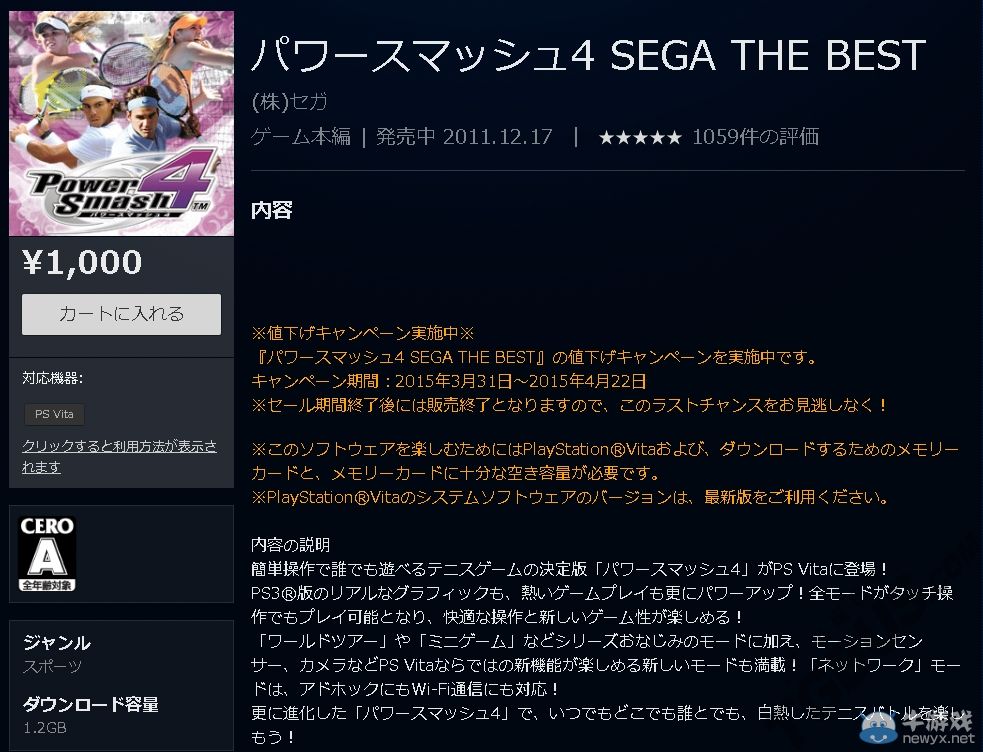The height and width of the screenshot is (752, 983).
Task: Click the (株)セガ publisher name
Action: [289, 102]
